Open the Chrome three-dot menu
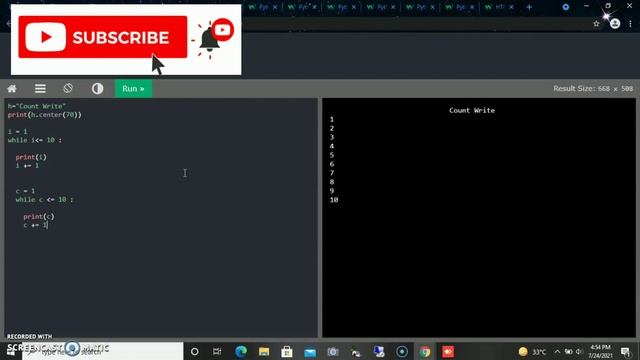Viewport: 640px width, 360px height. point(631,24)
